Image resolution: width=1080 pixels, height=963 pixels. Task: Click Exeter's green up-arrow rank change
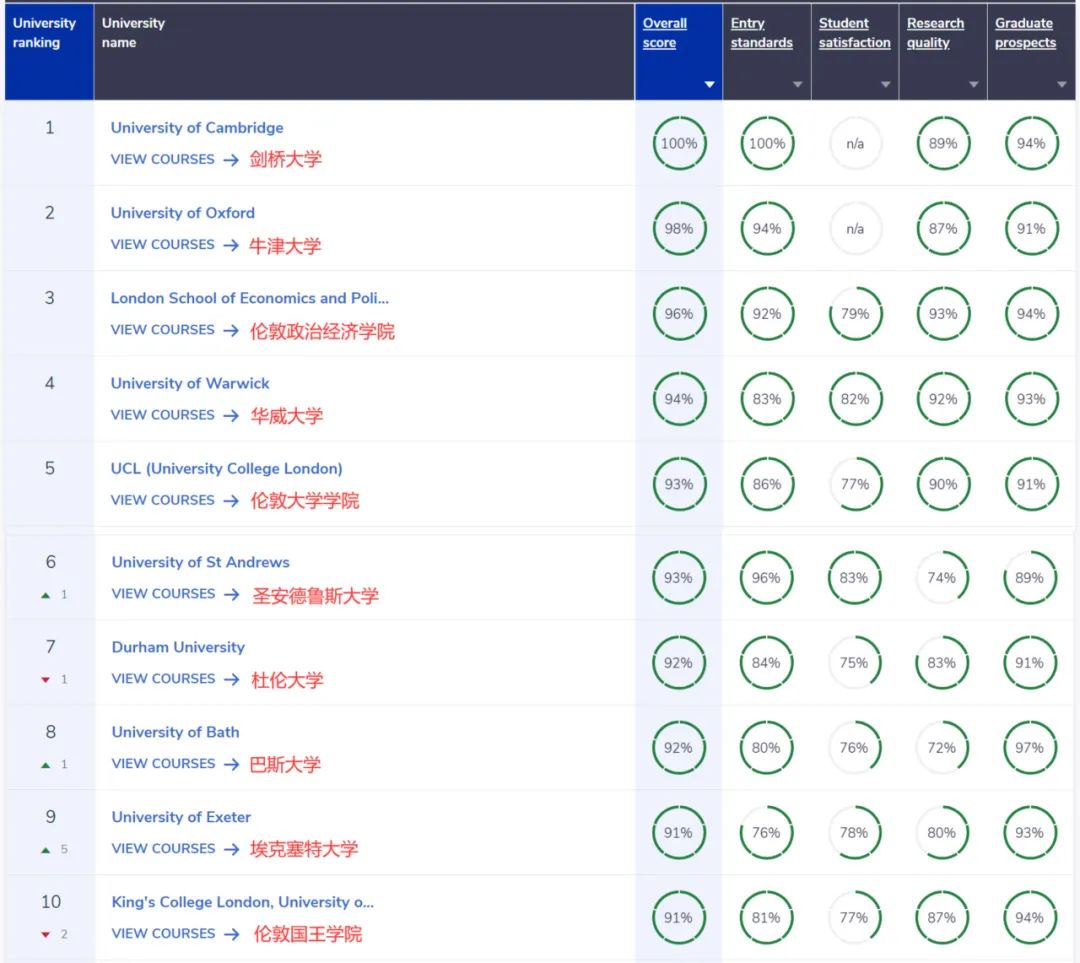click(45, 850)
